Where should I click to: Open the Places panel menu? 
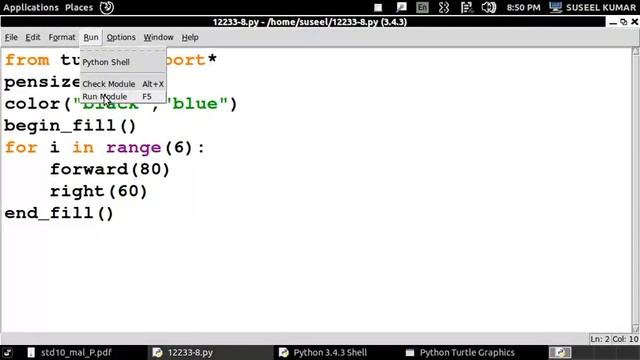(79, 7)
